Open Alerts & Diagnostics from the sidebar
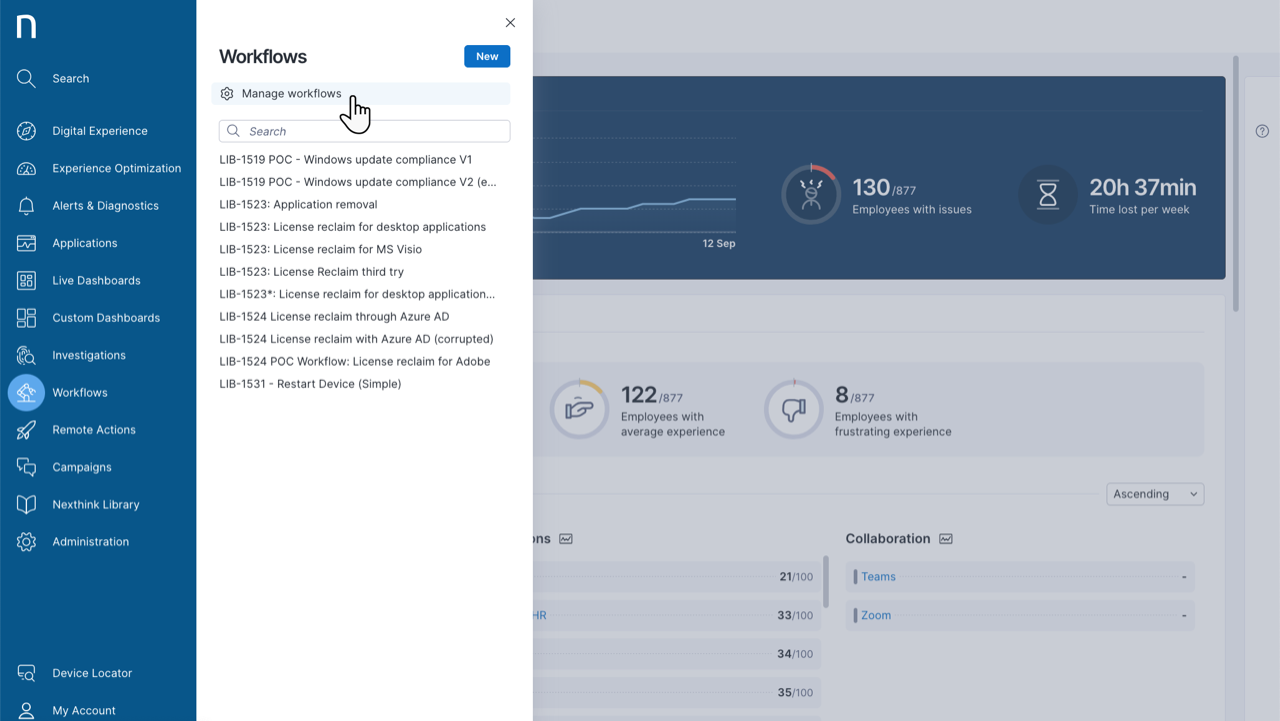The height and width of the screenshot is (721, 1280). click(26, 205)
